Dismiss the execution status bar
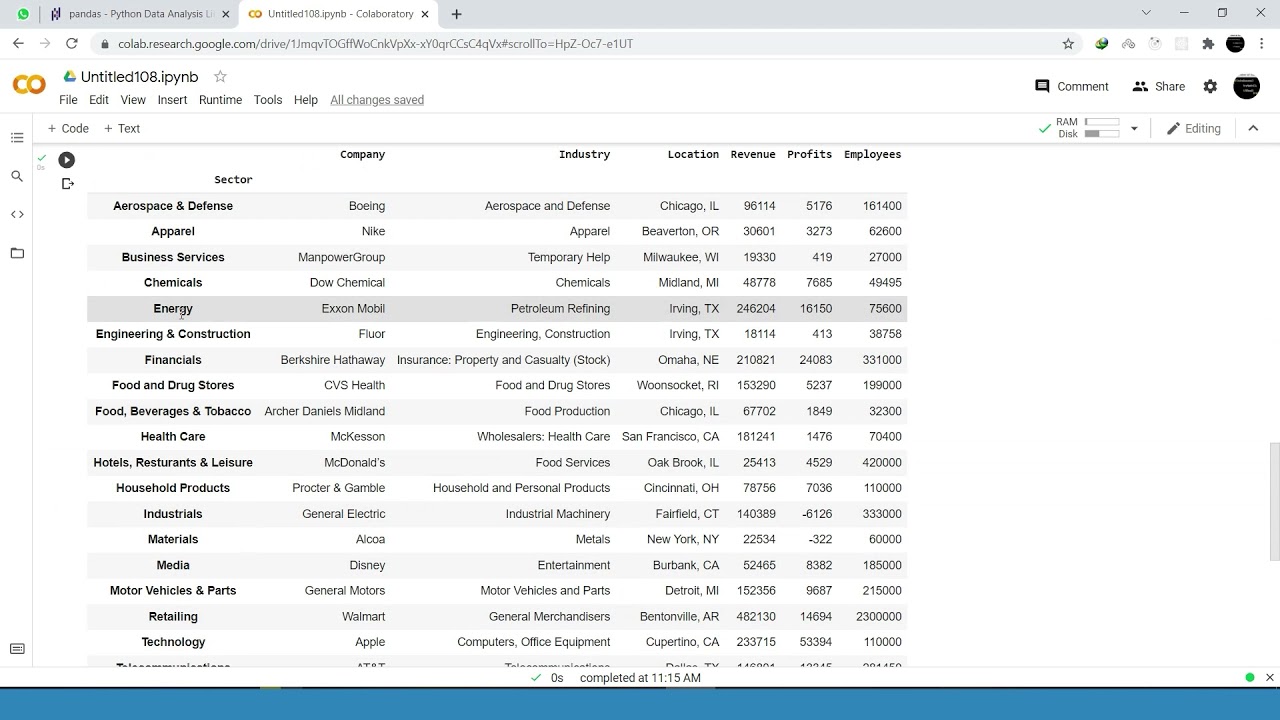 pyautogui.click(x=1270, y=678)
